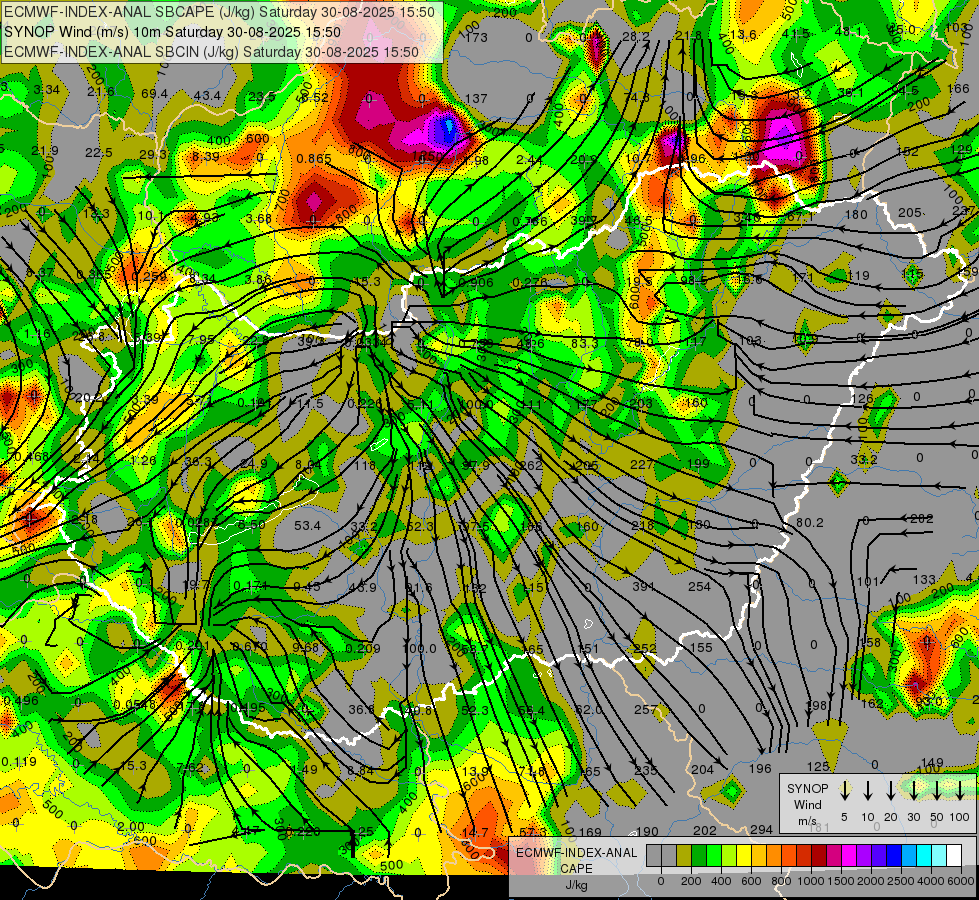The image size is (979, 900).
Task: Click the 1500 tick label in CAPE legend
Action: coord(841,881)
